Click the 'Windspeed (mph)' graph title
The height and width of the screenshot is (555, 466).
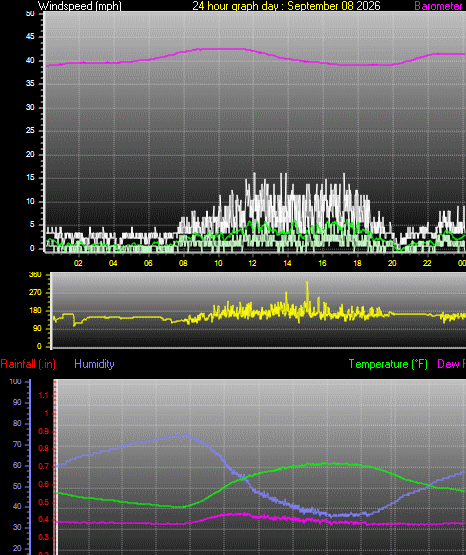(x=80, y=6)
